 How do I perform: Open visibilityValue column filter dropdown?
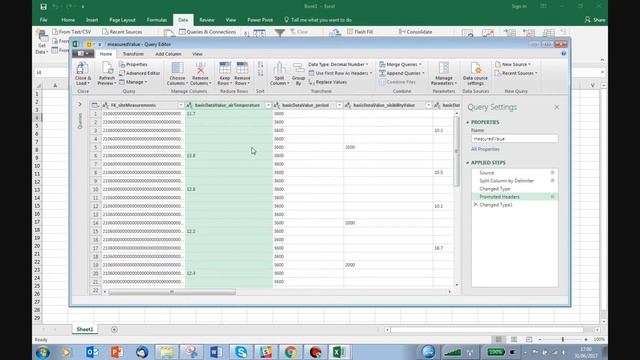[428, 105]
